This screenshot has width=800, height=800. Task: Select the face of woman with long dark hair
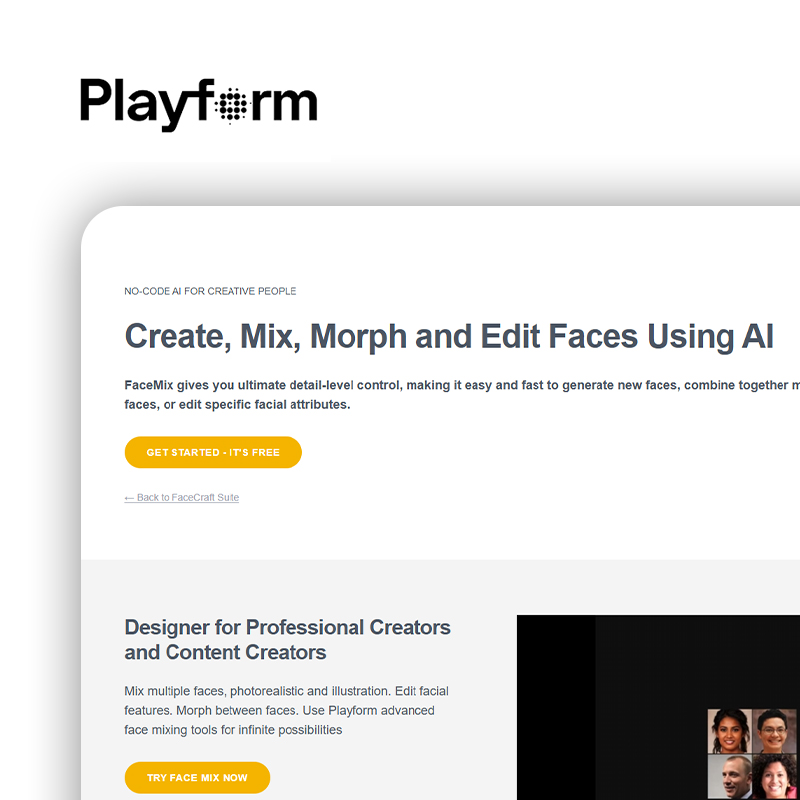(729, 731)
